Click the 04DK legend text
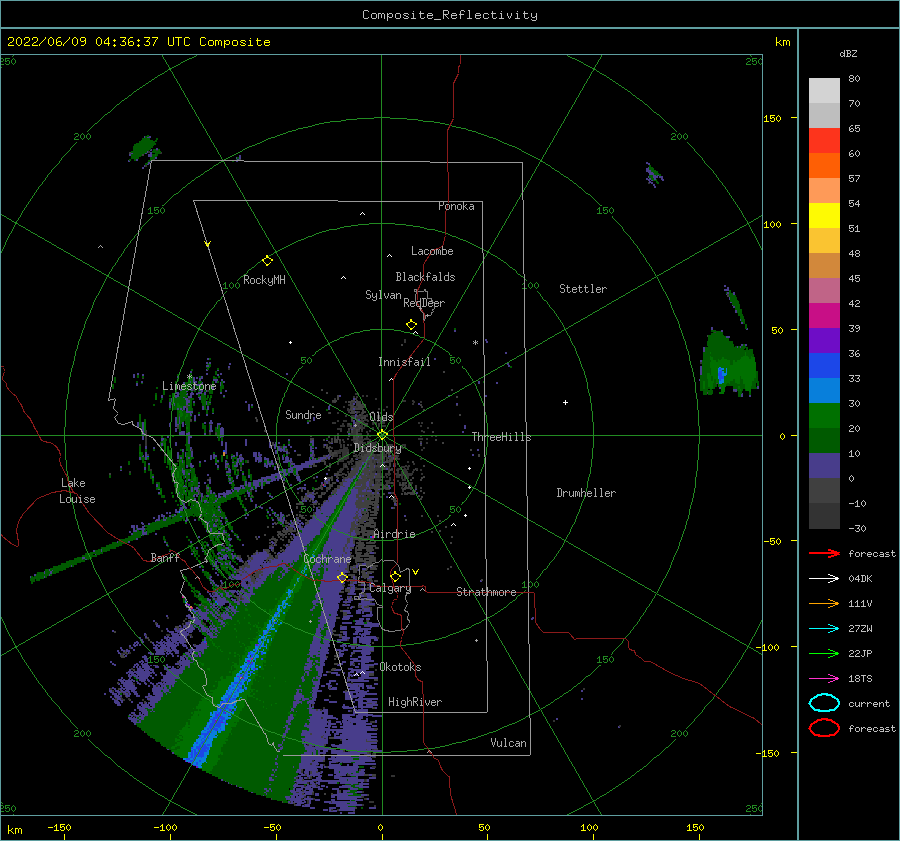 tap(860, 579)
